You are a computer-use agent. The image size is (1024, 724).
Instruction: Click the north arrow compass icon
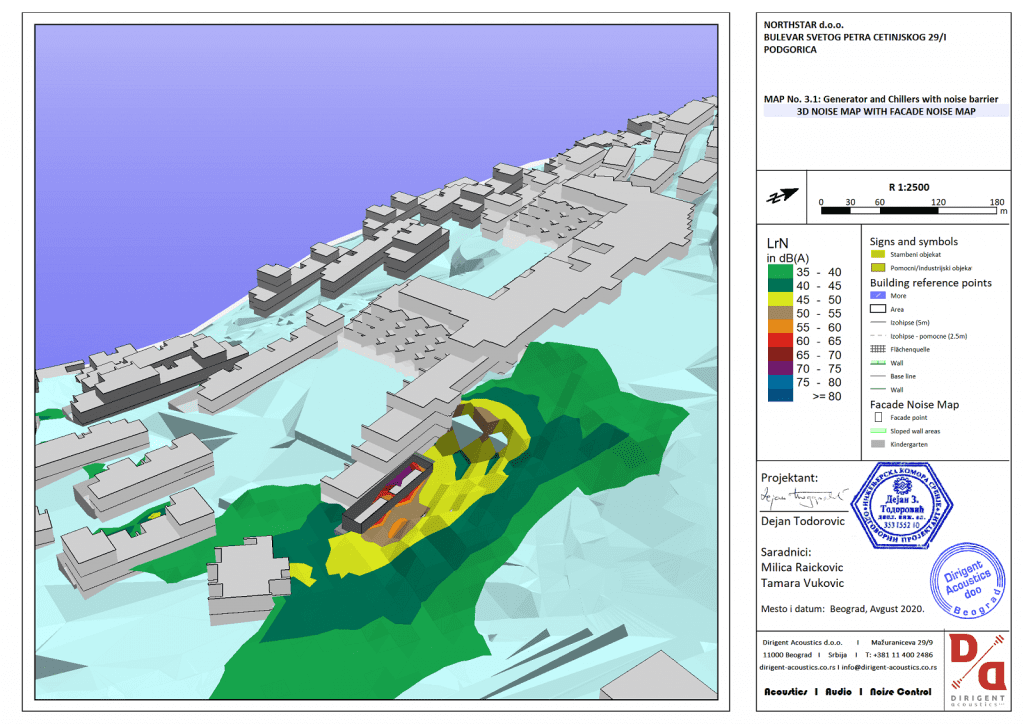click(x=784, y=195)
